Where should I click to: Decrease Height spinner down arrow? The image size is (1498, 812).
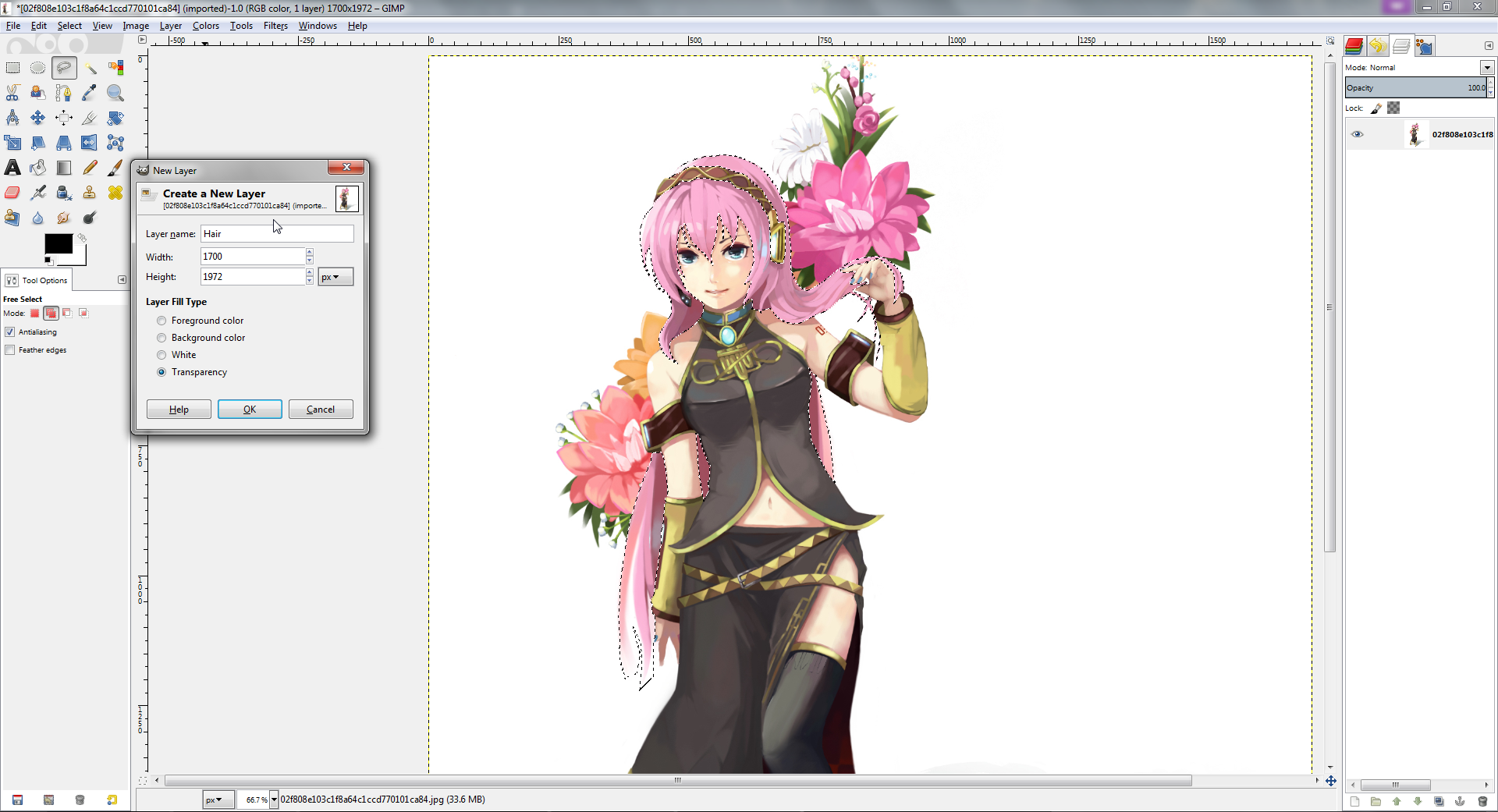pos(310,281)
